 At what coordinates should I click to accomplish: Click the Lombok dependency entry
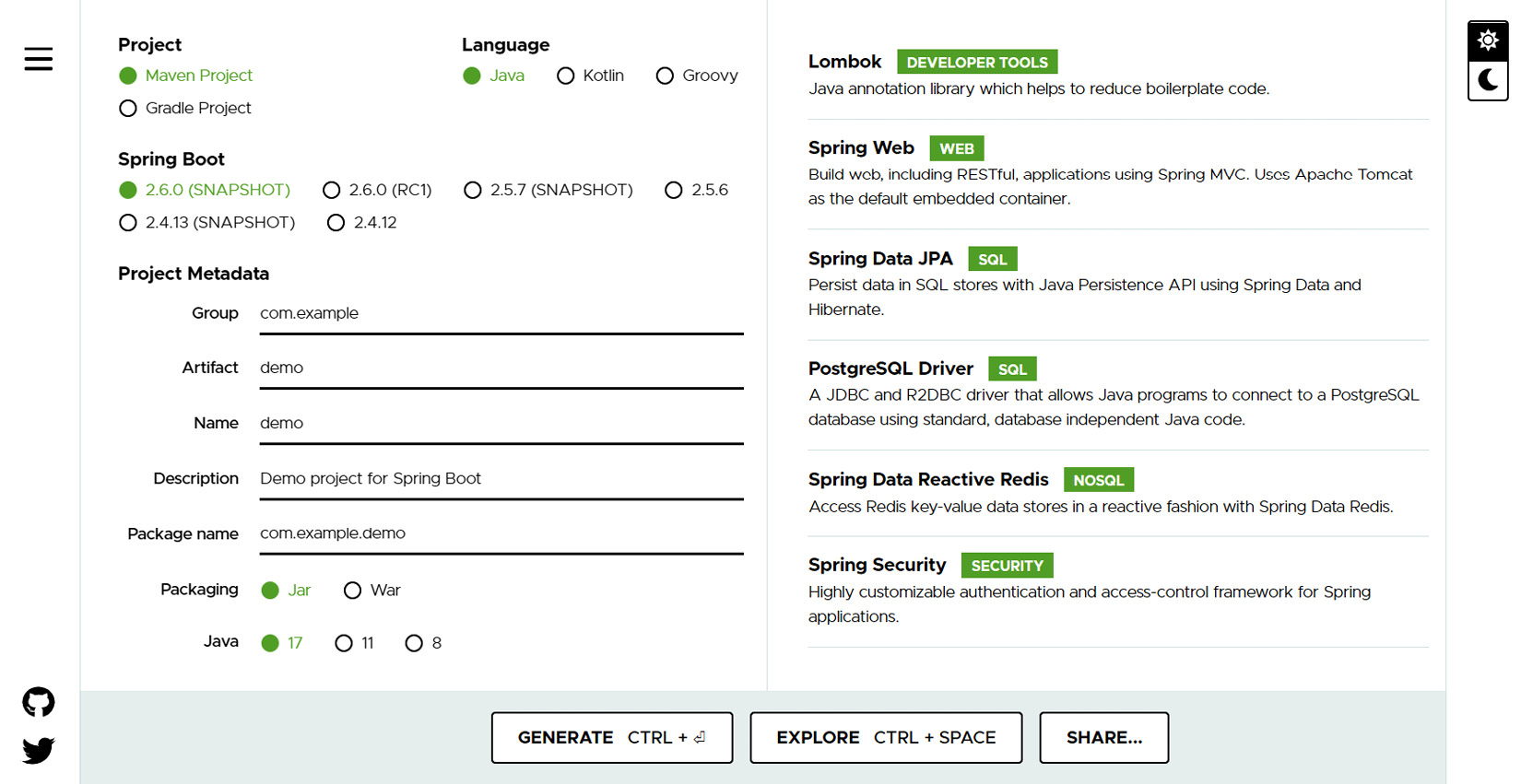click(1118, 75)
